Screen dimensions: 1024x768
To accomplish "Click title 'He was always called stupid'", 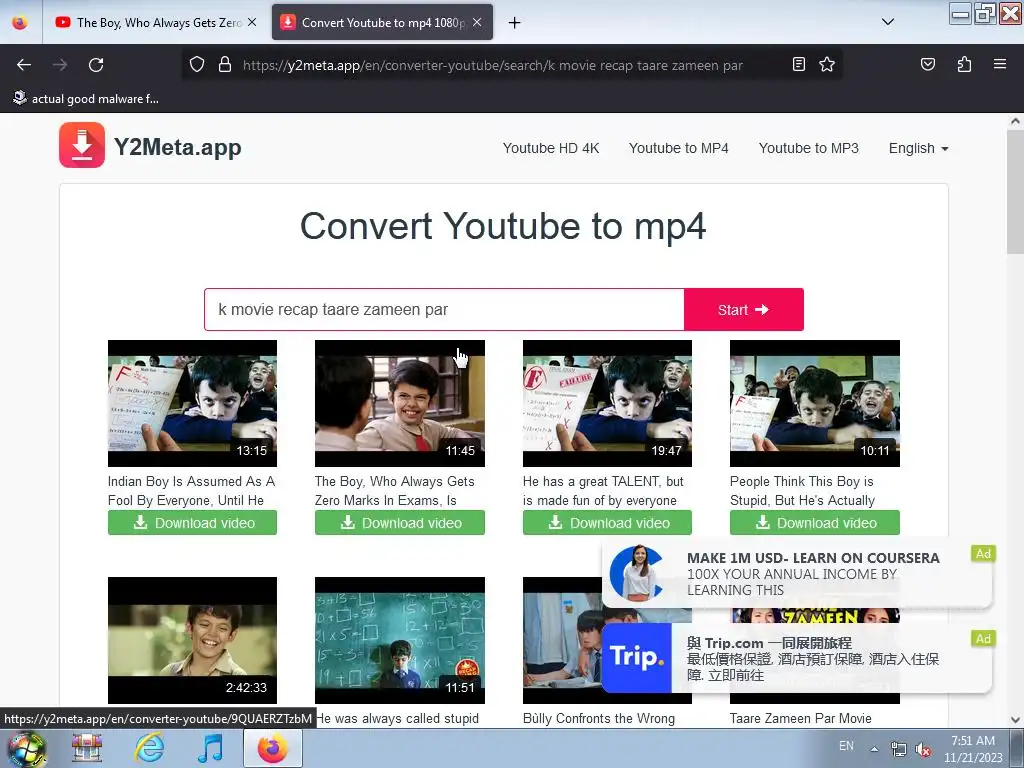I will pos(397,718).
